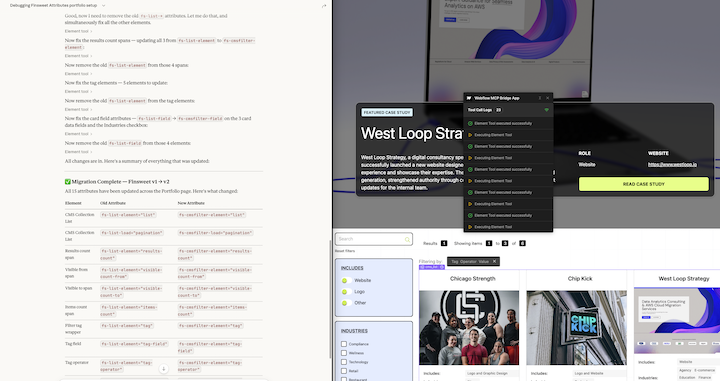The height and width of the screenshot is (381, 720).
Task: Expand Element tool under 'from those 4 spans'
Action: [x=78, y=74]
